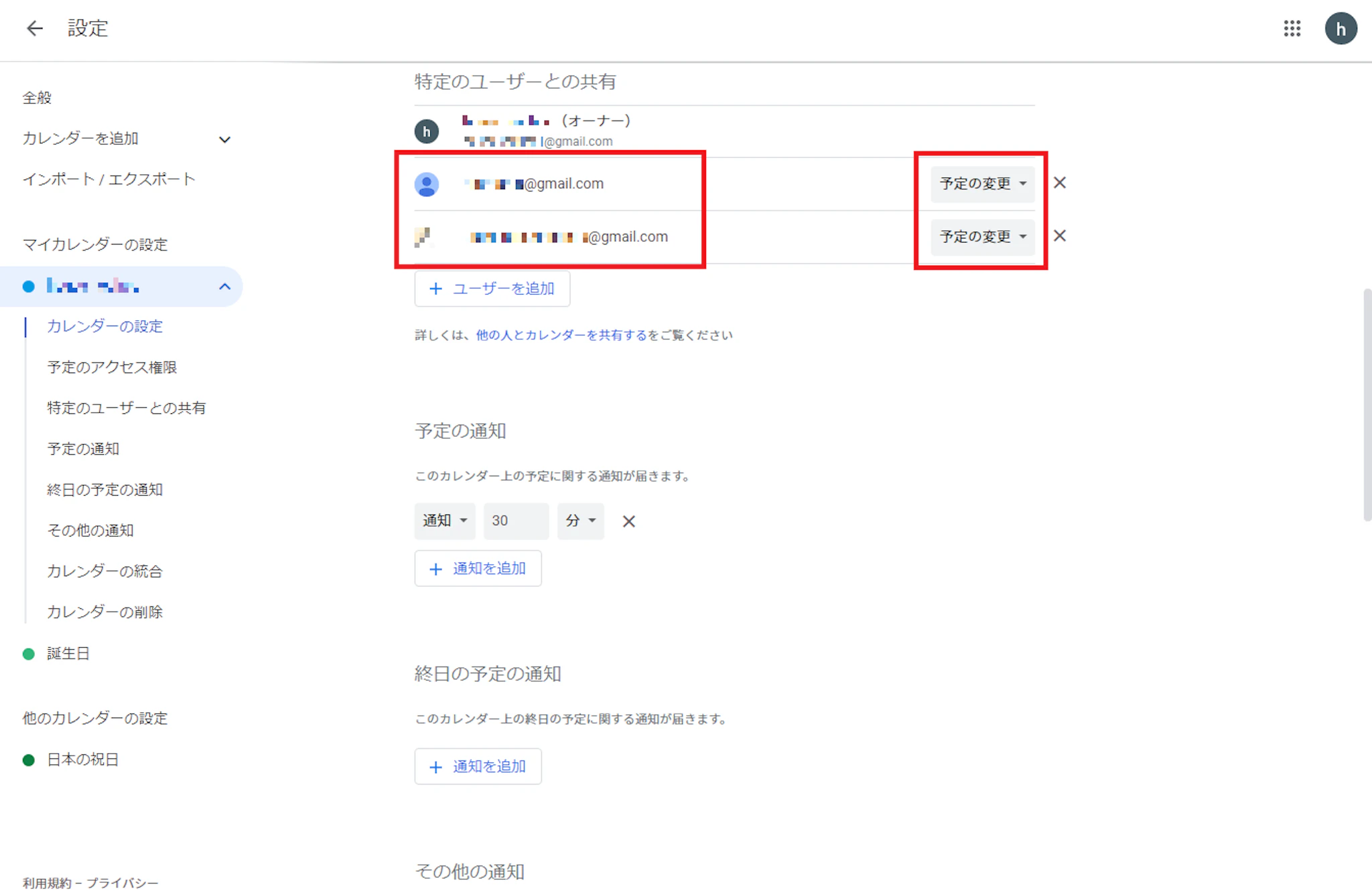Open the 分 time unit dropdown
Screen dimensions: 1372x895
[x=580, y=521]
